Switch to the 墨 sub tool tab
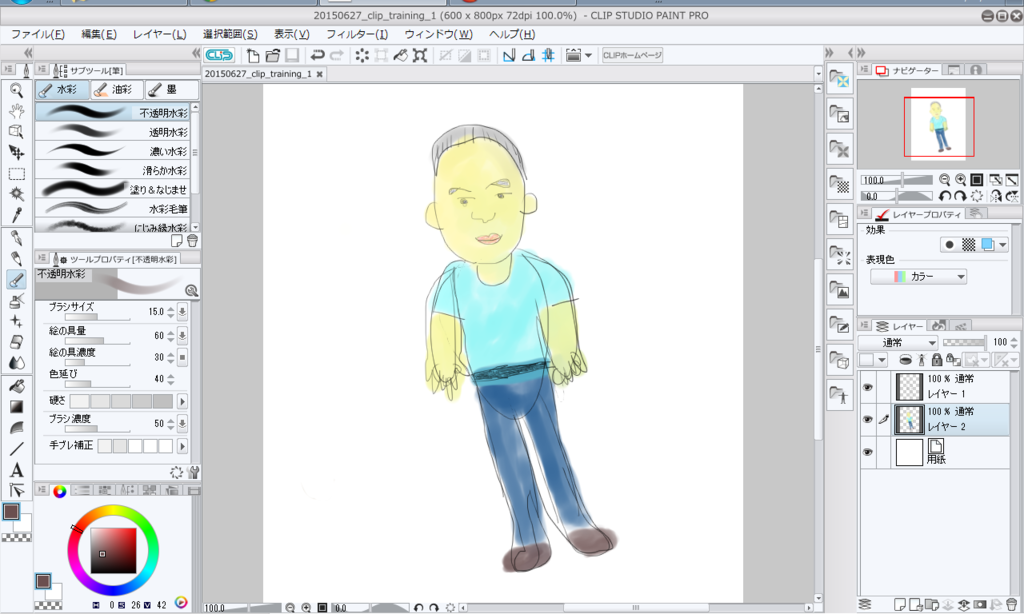The width and height of the screenshot is (1024, 614). tap(171, 89)
